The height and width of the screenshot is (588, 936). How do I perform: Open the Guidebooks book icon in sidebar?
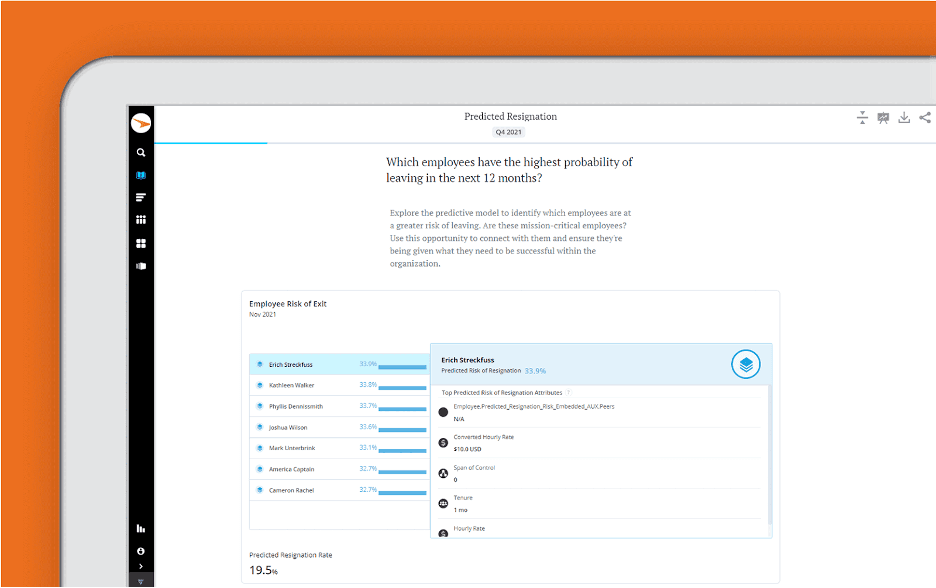[141, 175]
